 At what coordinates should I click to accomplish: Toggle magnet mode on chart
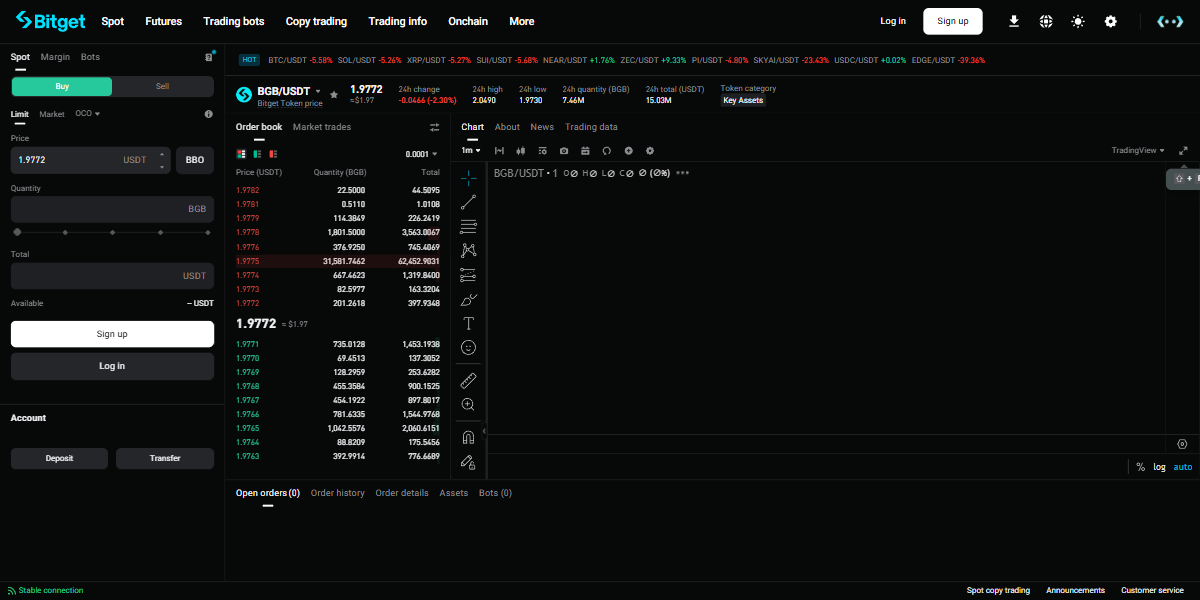point(468,437)
